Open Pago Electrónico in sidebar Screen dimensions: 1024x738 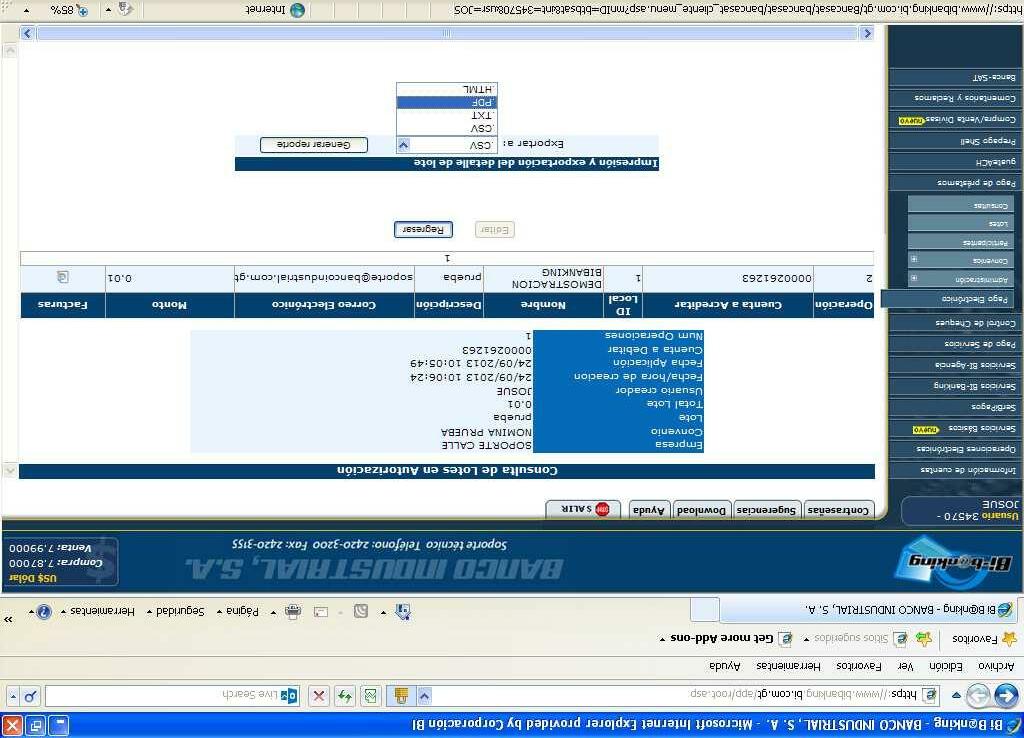click(950, 299)
